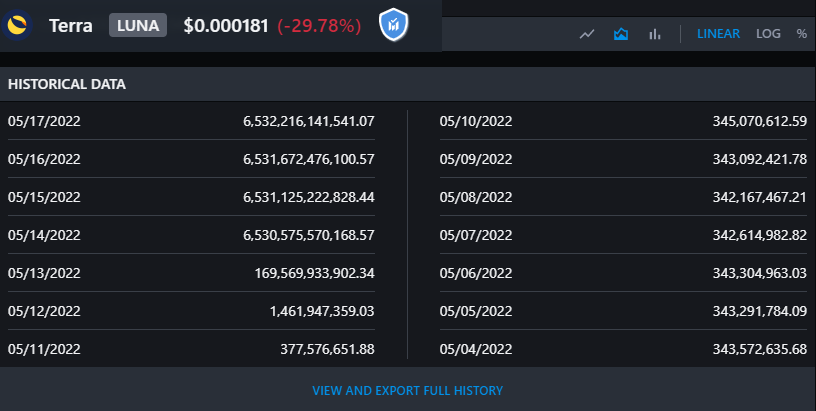Viewport: 816px width, 411px height.
Task: Click the Terra coin name
Action: 71,25
